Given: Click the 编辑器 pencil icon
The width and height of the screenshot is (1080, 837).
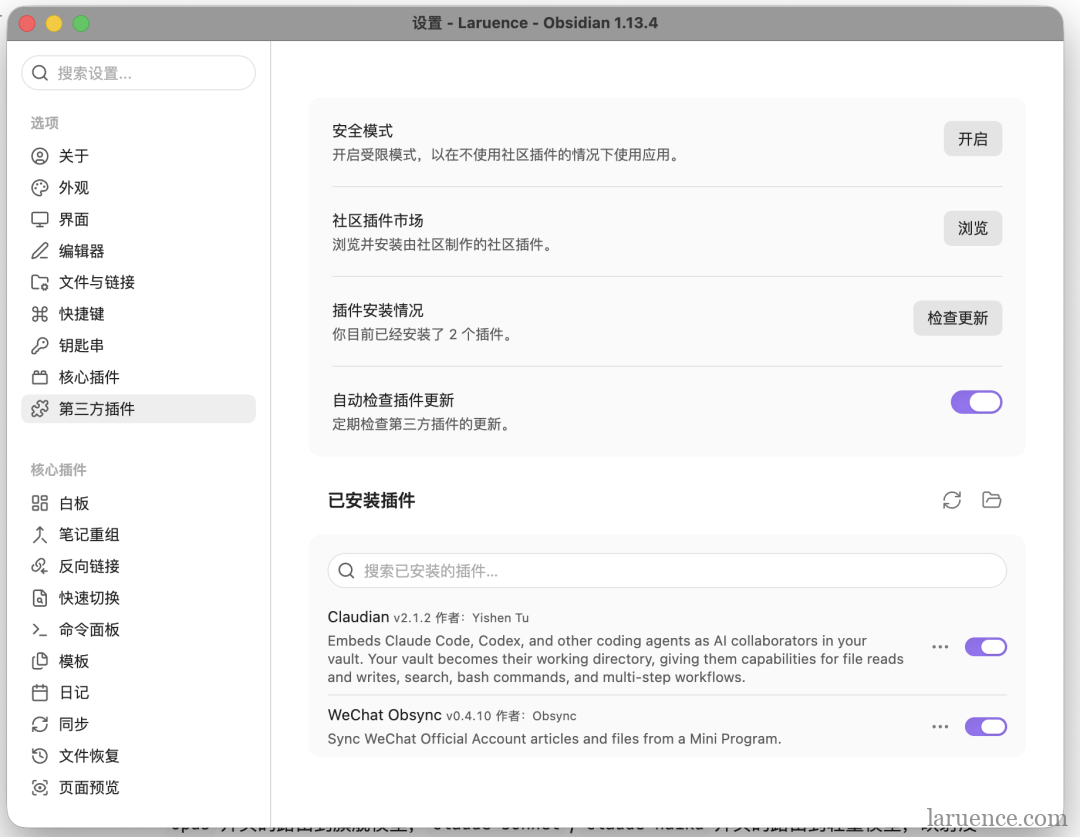Looking at the screenshot, I should [40, 251].
